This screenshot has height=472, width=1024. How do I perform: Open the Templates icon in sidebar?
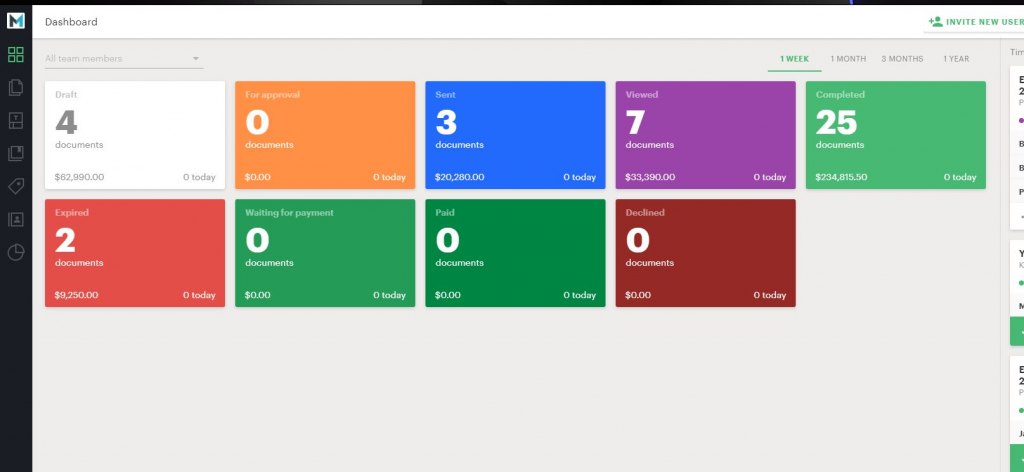[x=15, y=120]
